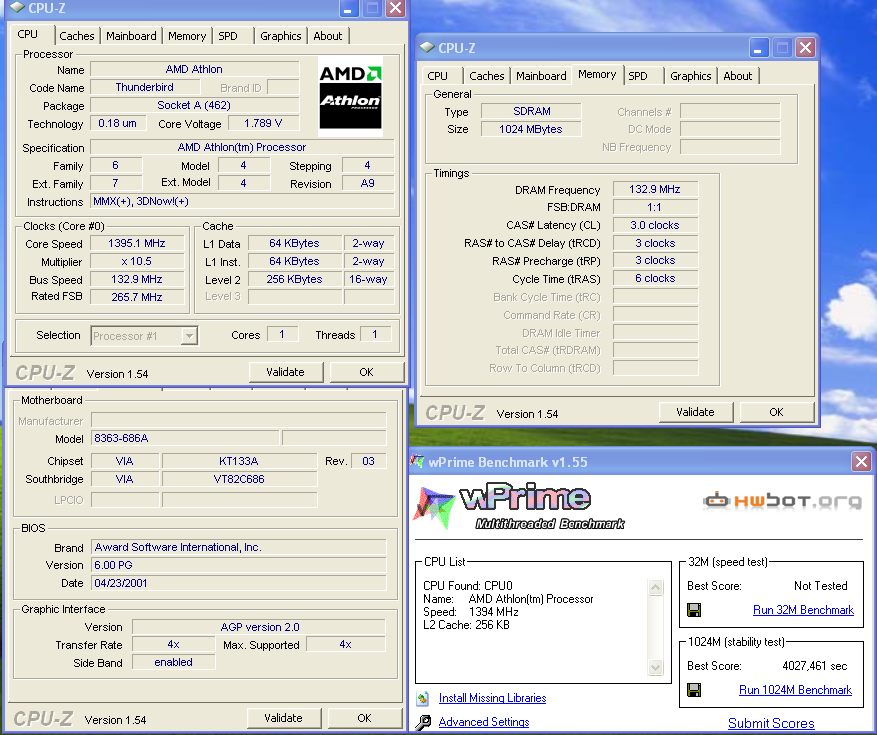Click the CPU-Z title icon in the left window
The height and width of the screenshot is (735, 877).
[17, 7]
